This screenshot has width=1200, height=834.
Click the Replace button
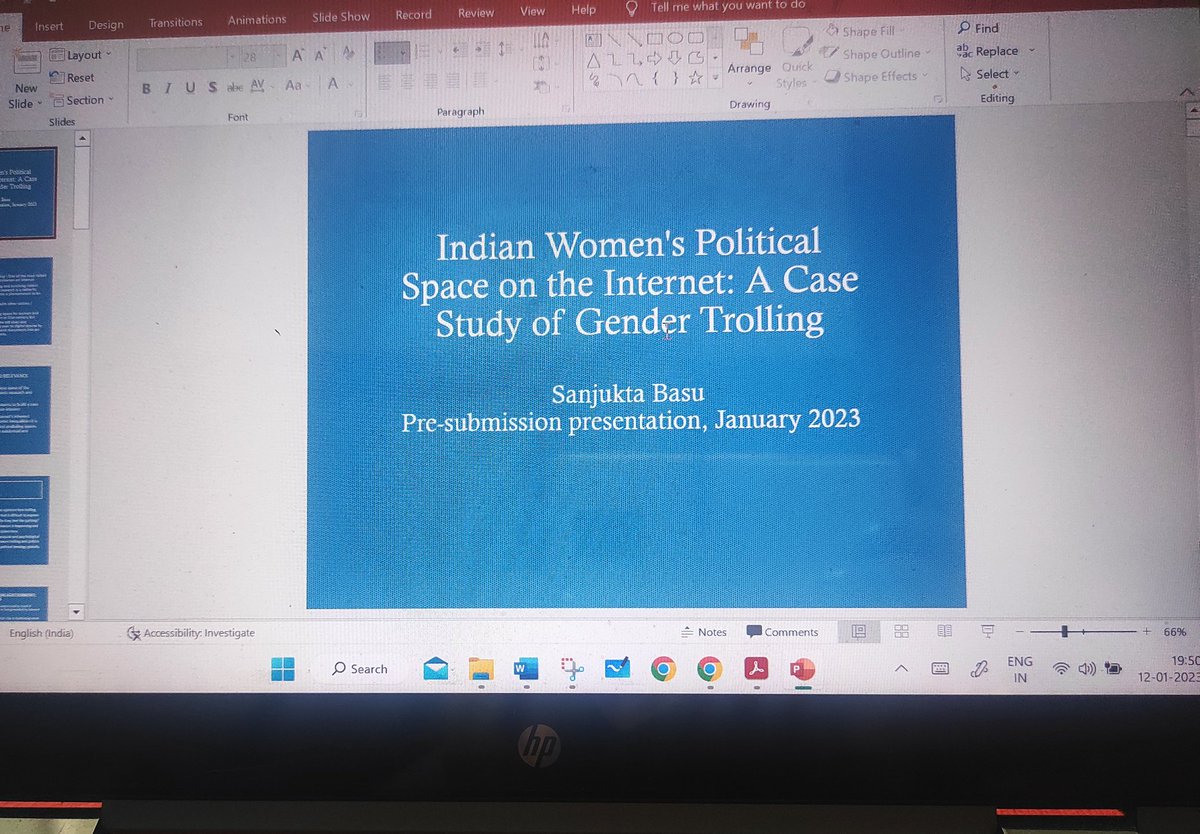click(987, 51)
